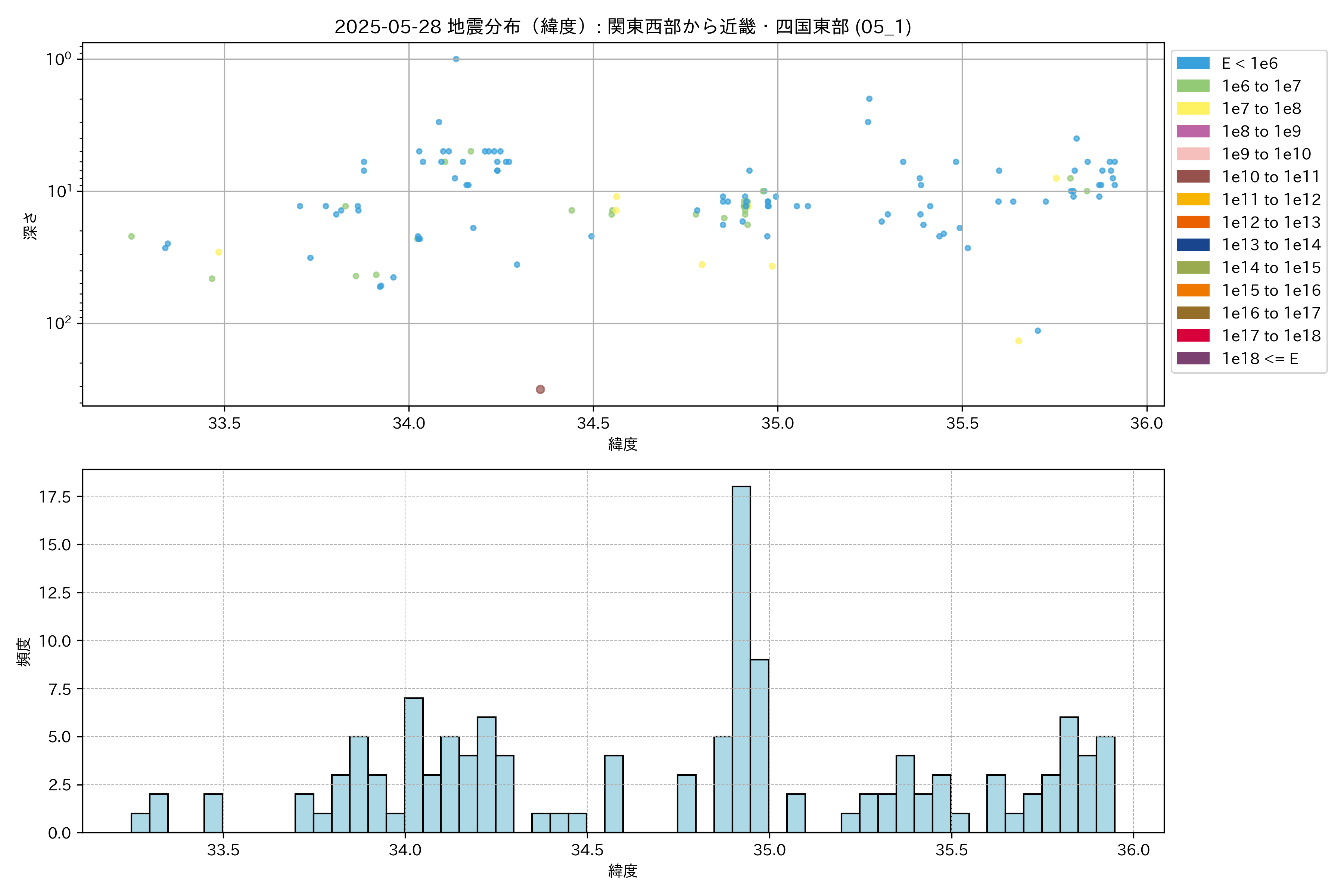Click the yellow 1e7 to 1e8 swatch
The height and width of the screenshot is (896, 1344).
click(x=1193, y=109)
